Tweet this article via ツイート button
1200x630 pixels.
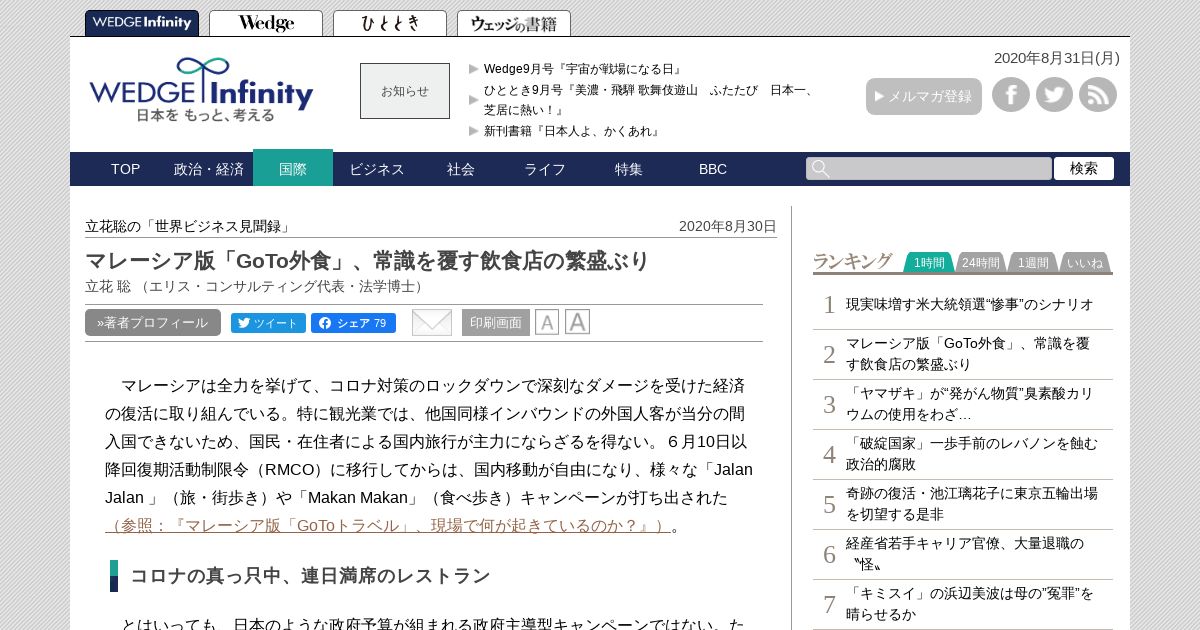[268, 323]
